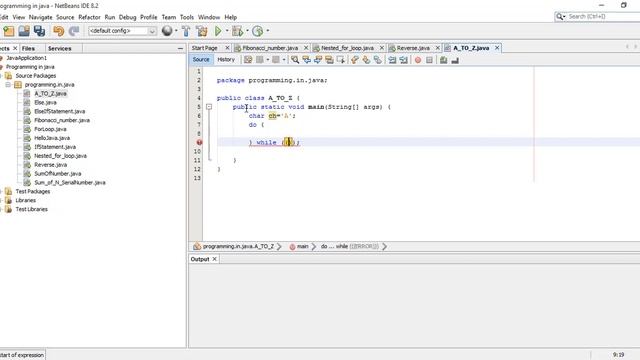The image size is (640, 360).
Task: Open the Navigate menu
Action: coord(40,17)
